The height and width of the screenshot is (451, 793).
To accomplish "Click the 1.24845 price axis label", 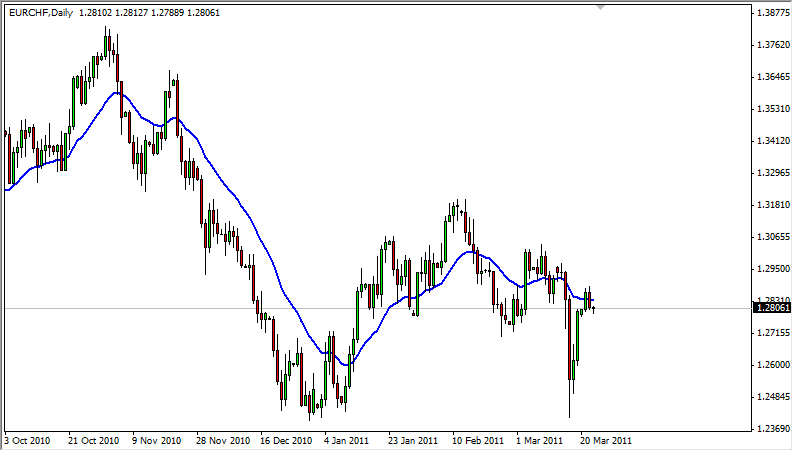I will [773, 396].
